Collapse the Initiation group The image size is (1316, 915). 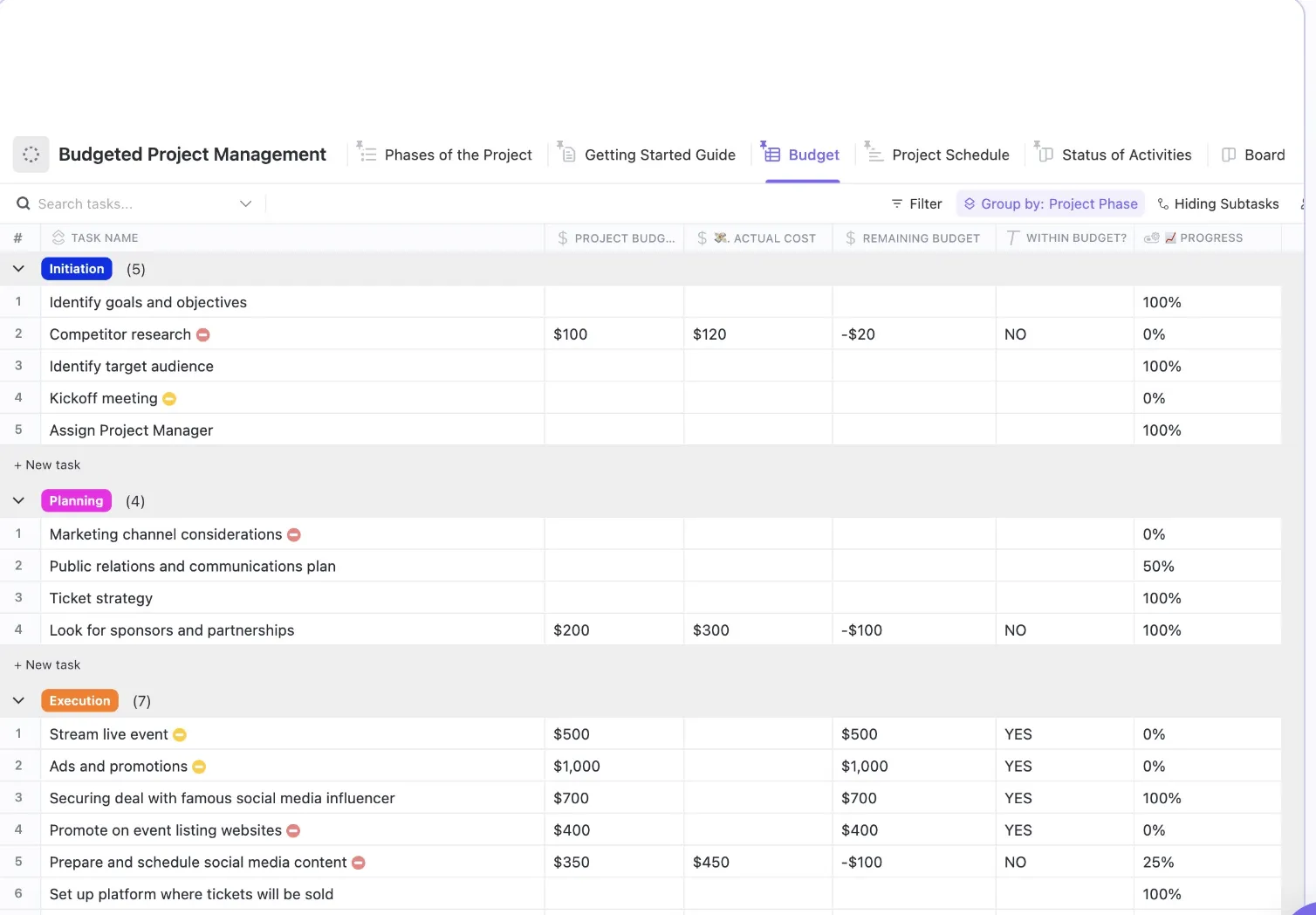click(x=18, y=269)
